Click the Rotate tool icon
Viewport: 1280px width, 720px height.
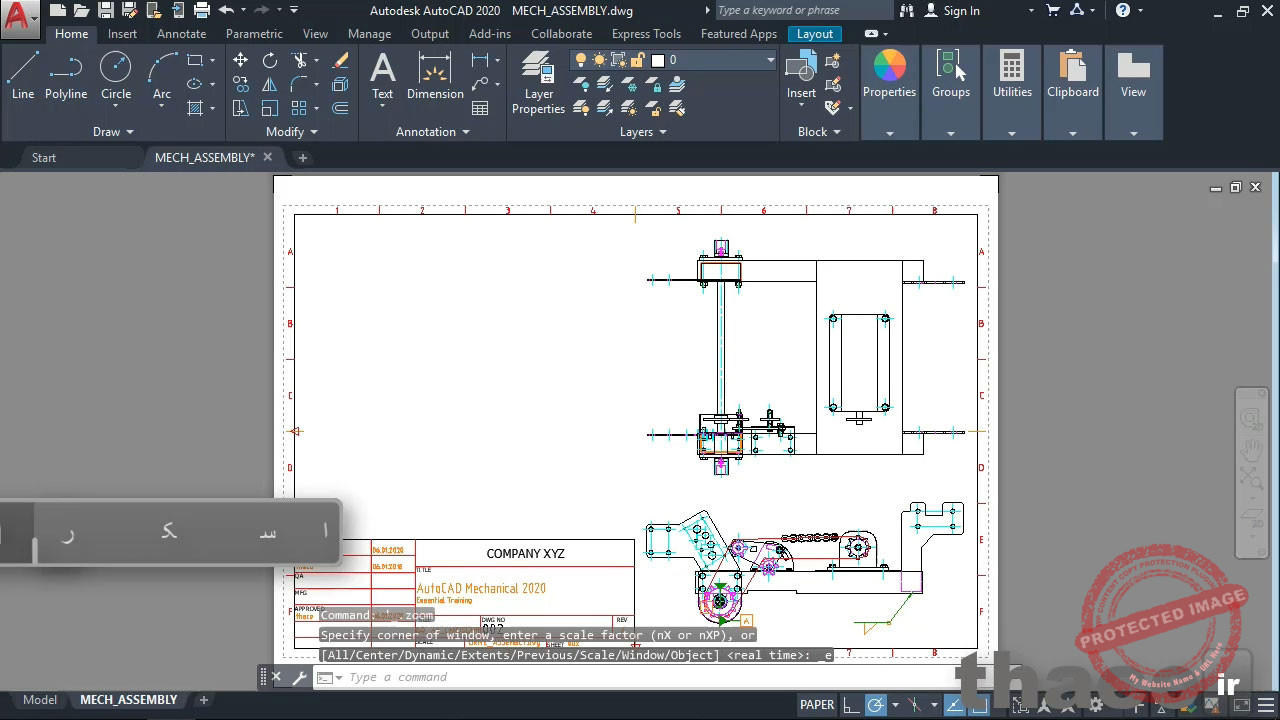point(270,60)
